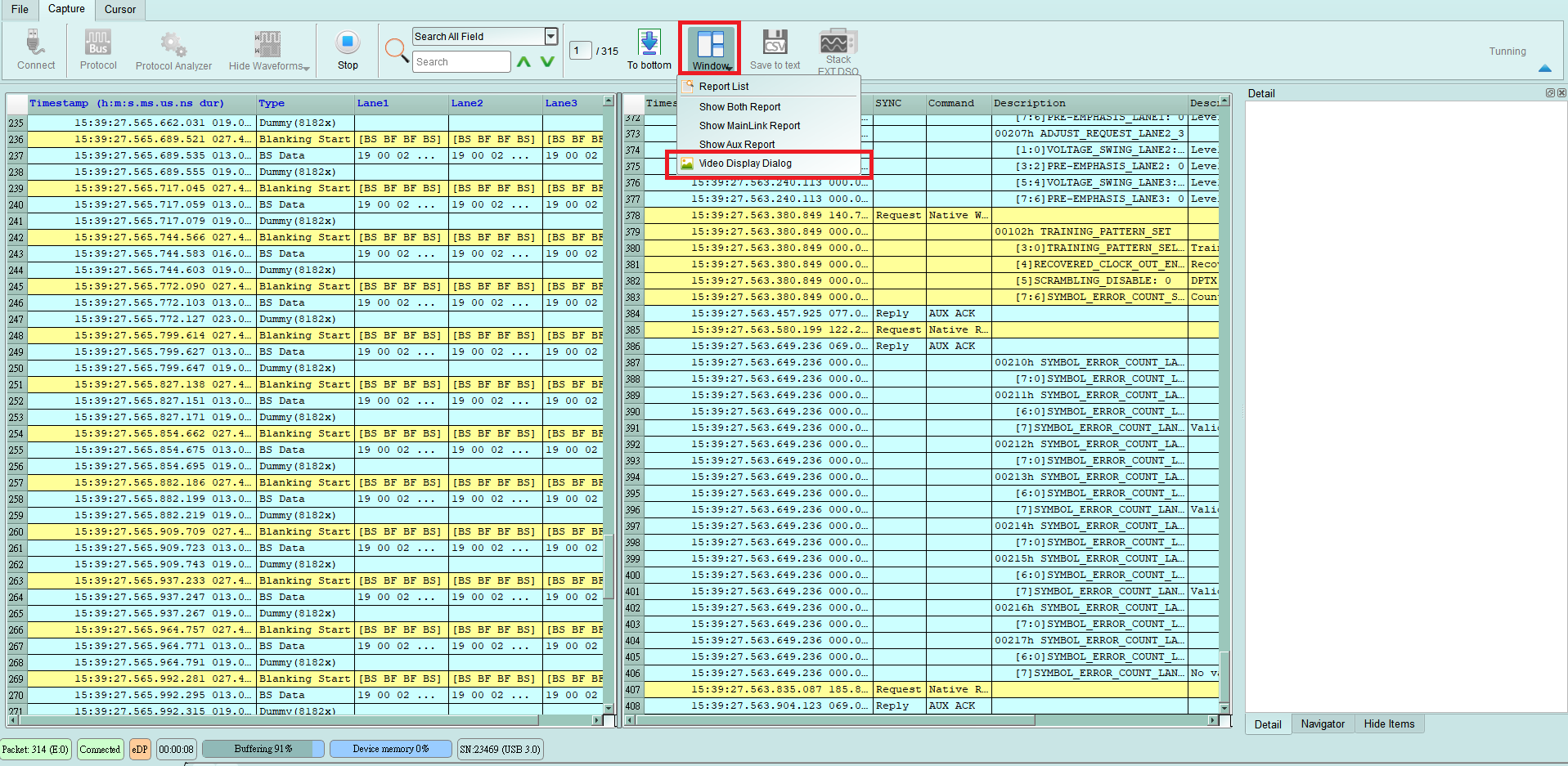Click the Buffering 91% progress bar

coord(263,749)
